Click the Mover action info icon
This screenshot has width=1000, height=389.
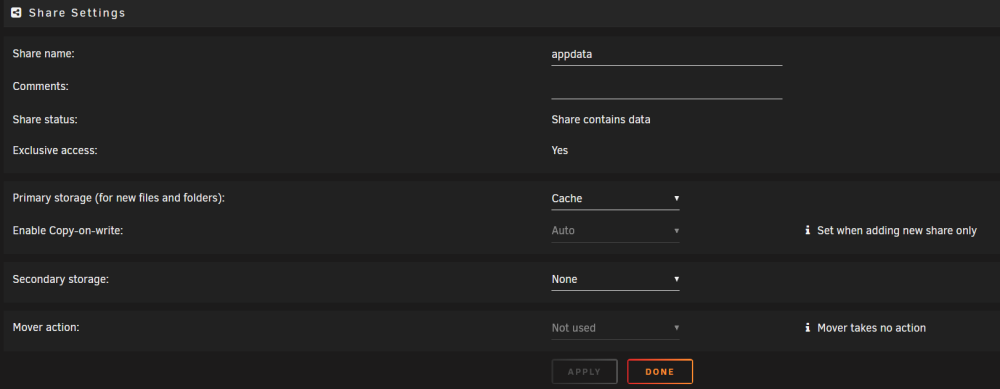click(x=807, y=328)
